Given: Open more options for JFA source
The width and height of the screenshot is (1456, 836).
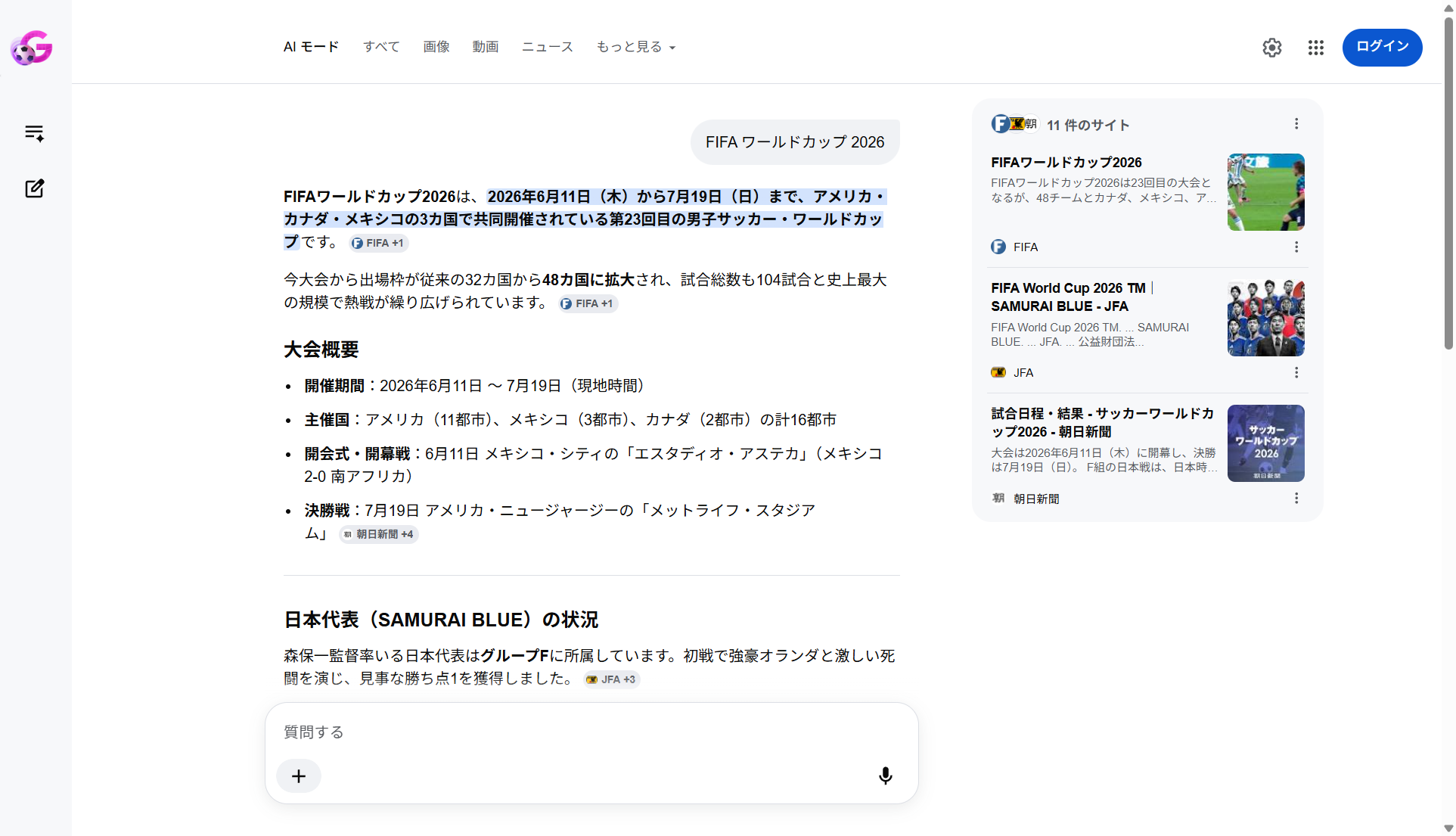Looking at the screenshot, I should [x=1296, y=372].
